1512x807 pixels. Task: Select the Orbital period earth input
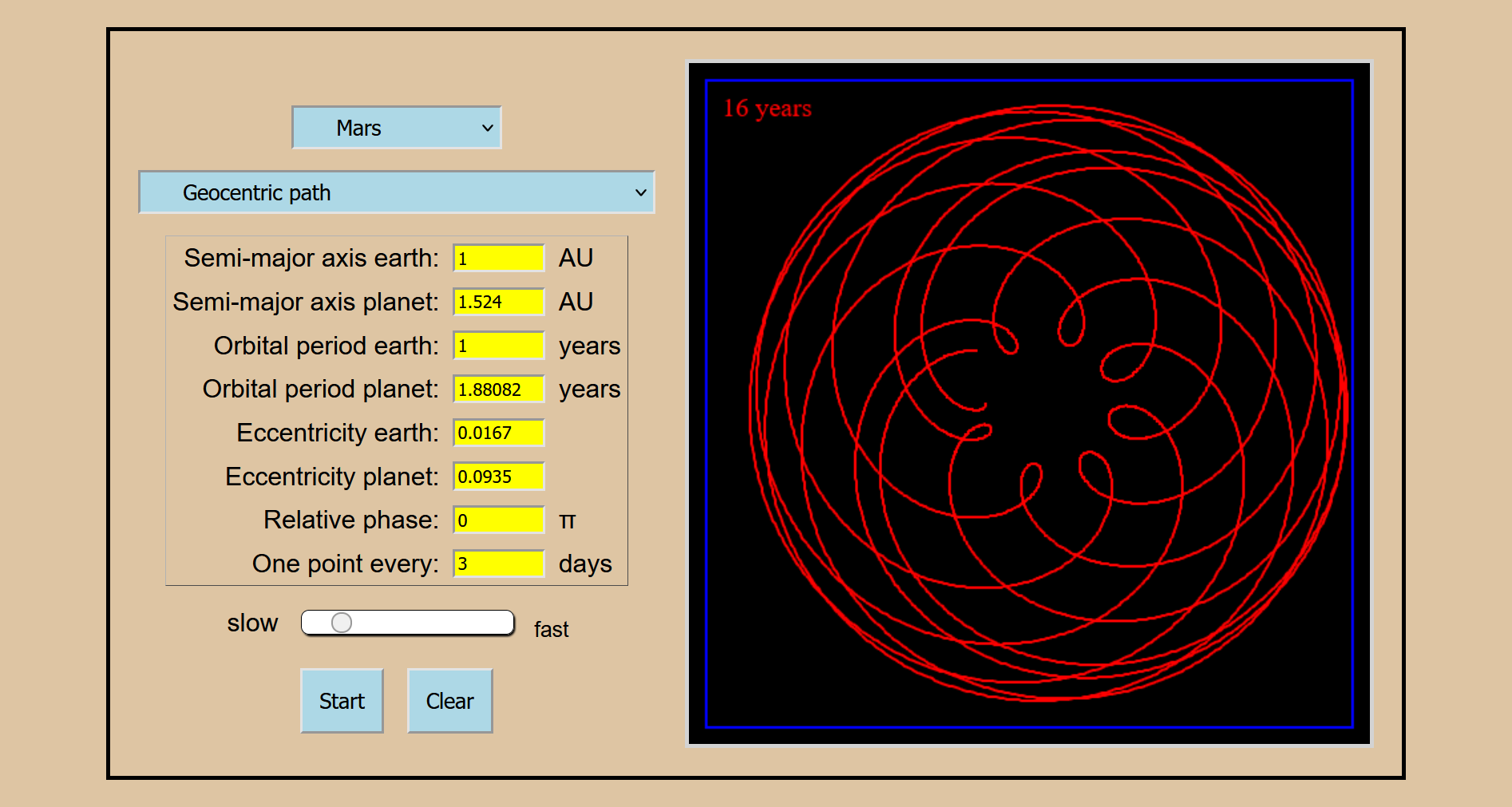pos(498,346)
